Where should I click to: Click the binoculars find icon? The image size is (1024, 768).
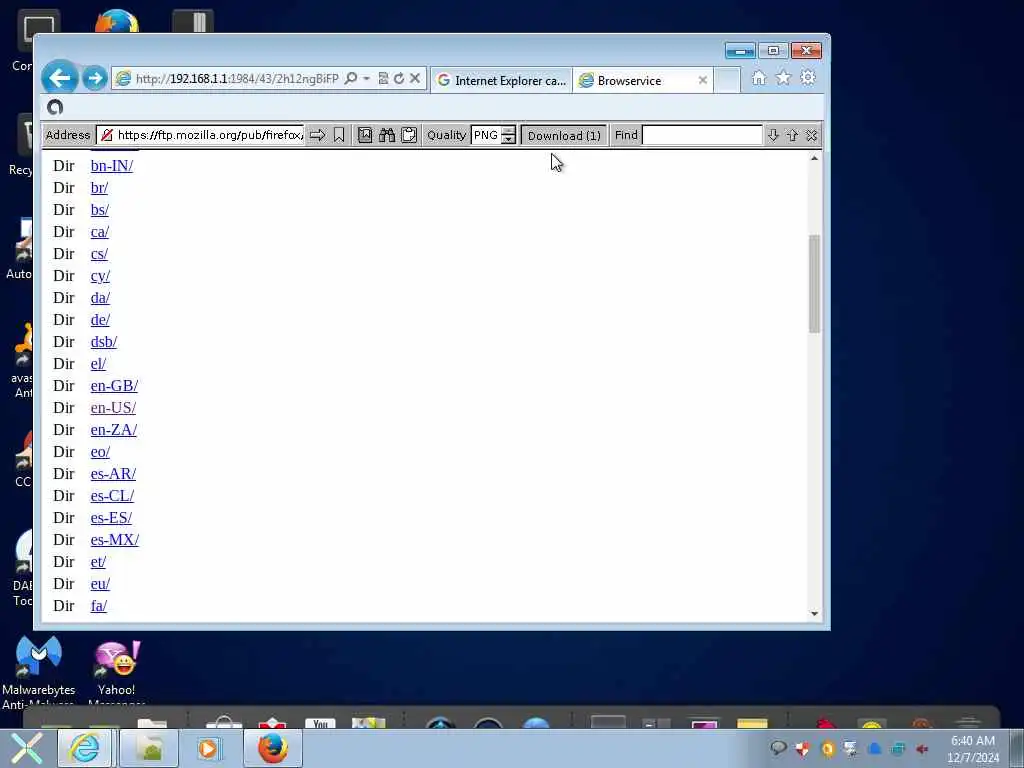pos(387,135)
